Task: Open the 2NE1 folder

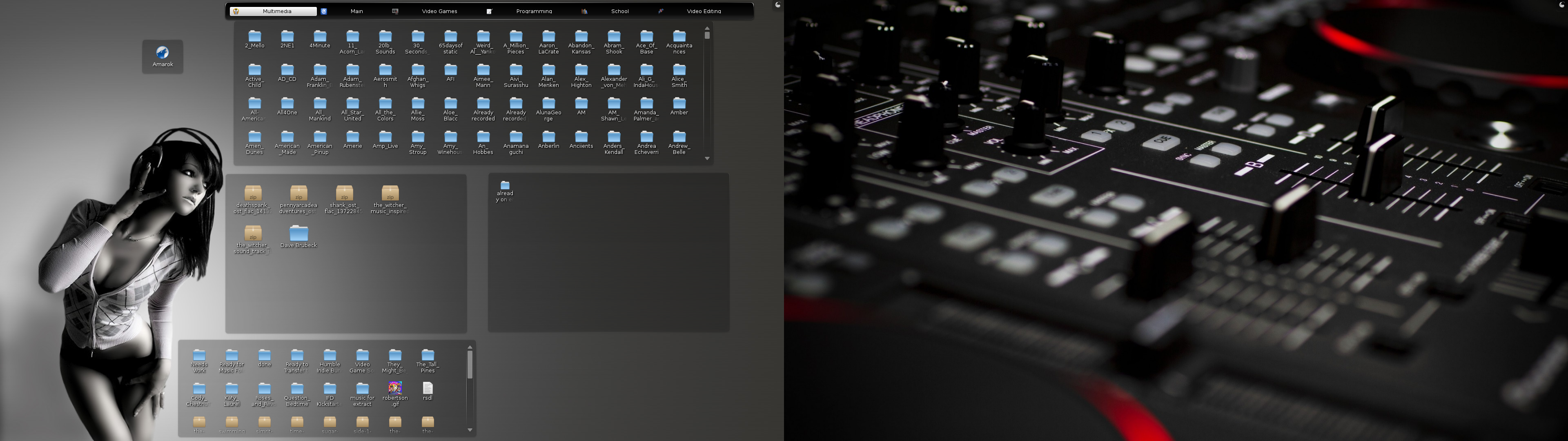Action: [287, 39]
